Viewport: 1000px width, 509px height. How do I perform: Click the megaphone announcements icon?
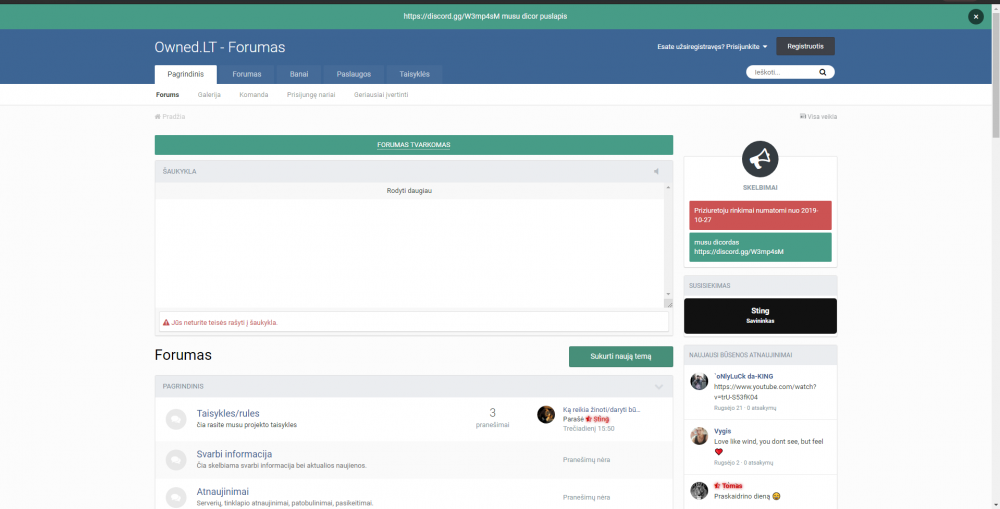point(760,160)
